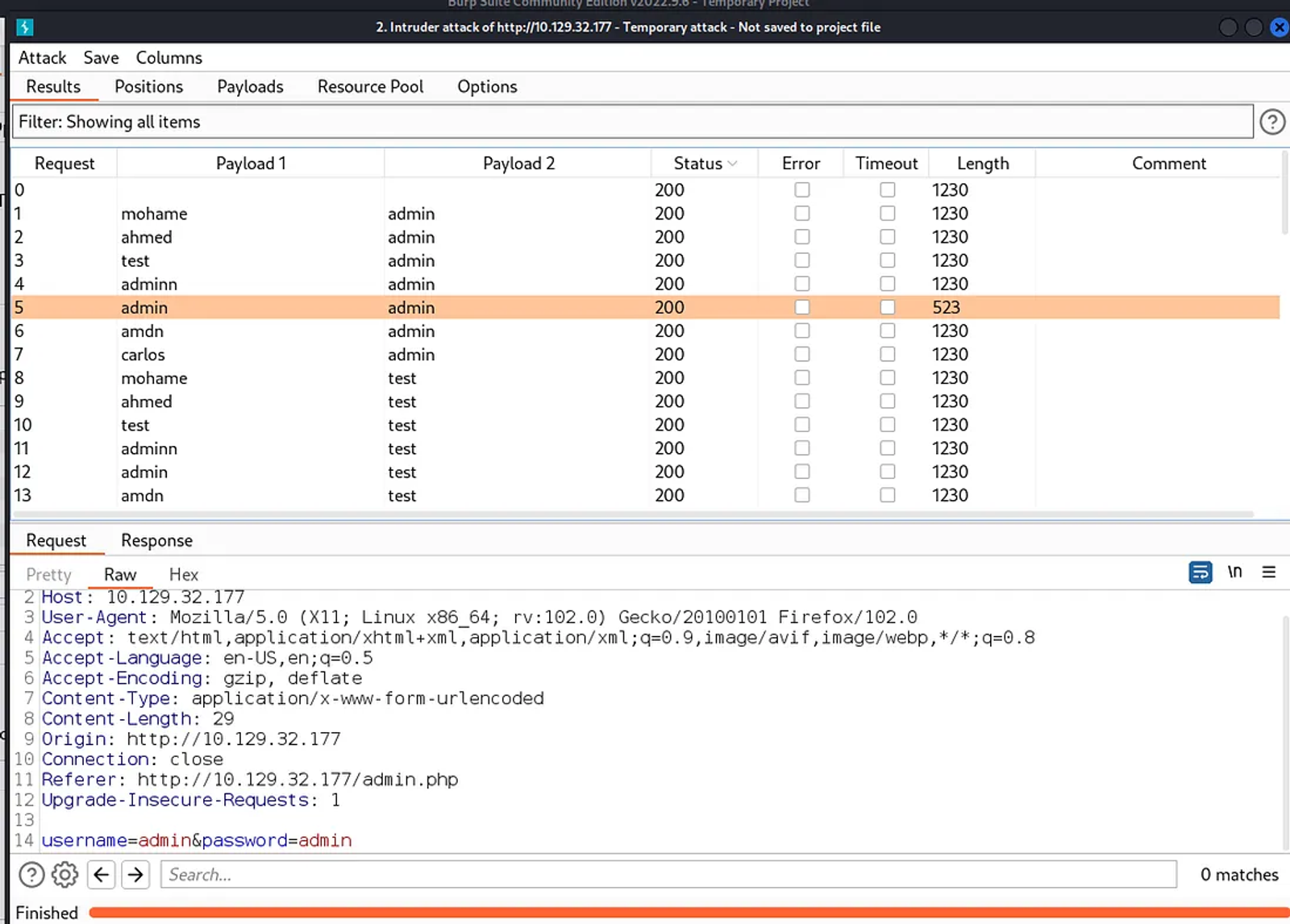The width and height of the screenshot is (1290, 924).
Task: Sort by the Payload 1 column header
Action: (x=251, y=164)
